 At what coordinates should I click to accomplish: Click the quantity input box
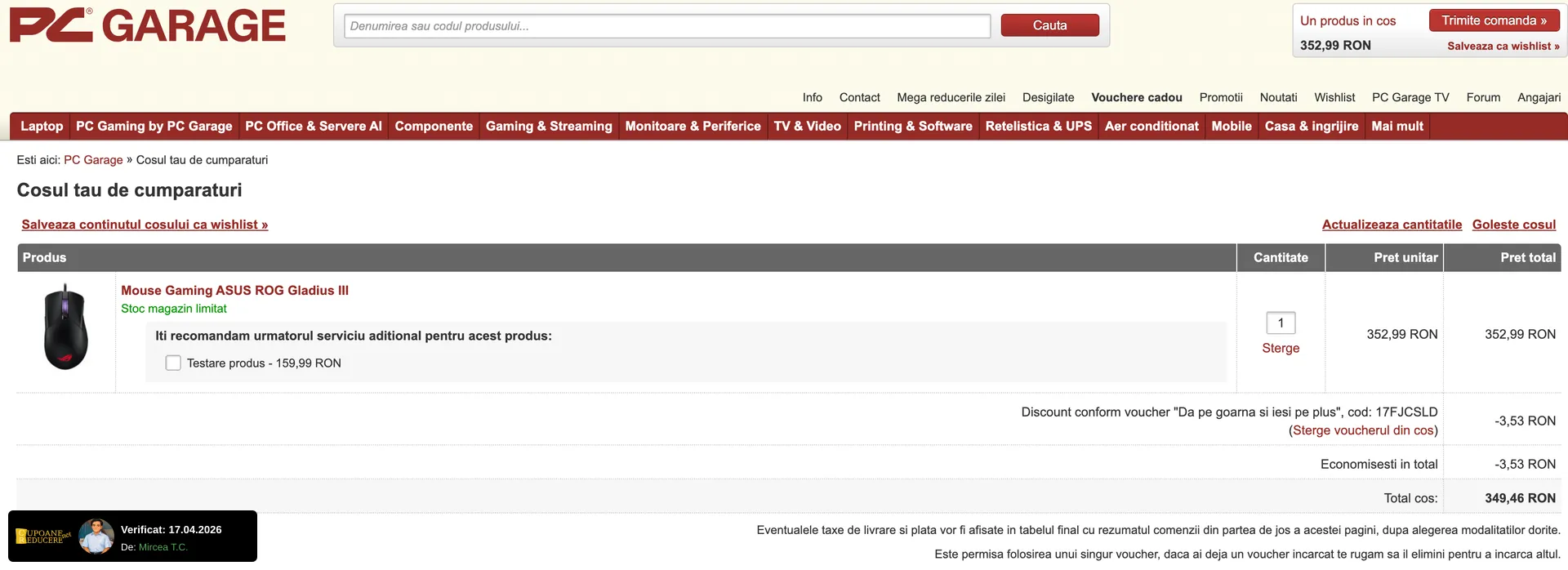pos(1281,323)
